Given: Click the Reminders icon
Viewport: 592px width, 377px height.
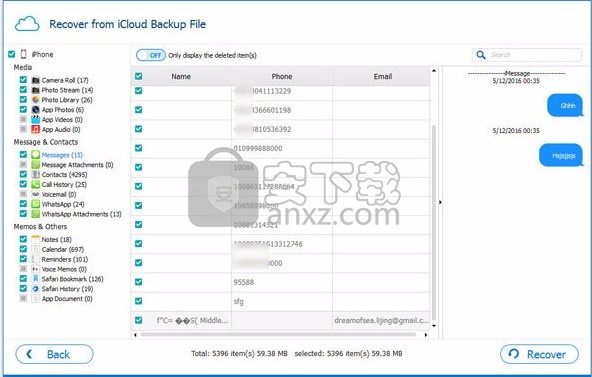Looking at the screenshot, I should coord(35,259).
